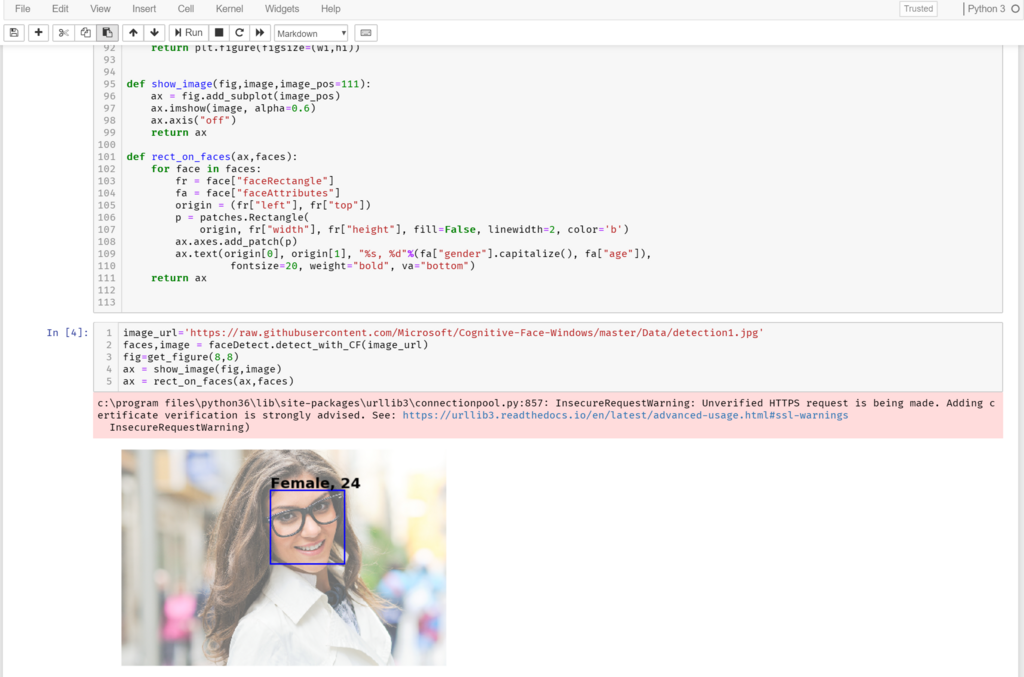Viewport: 1024px width, 677px height.
Task: Open the View menu
Action: tap(100, 9)
